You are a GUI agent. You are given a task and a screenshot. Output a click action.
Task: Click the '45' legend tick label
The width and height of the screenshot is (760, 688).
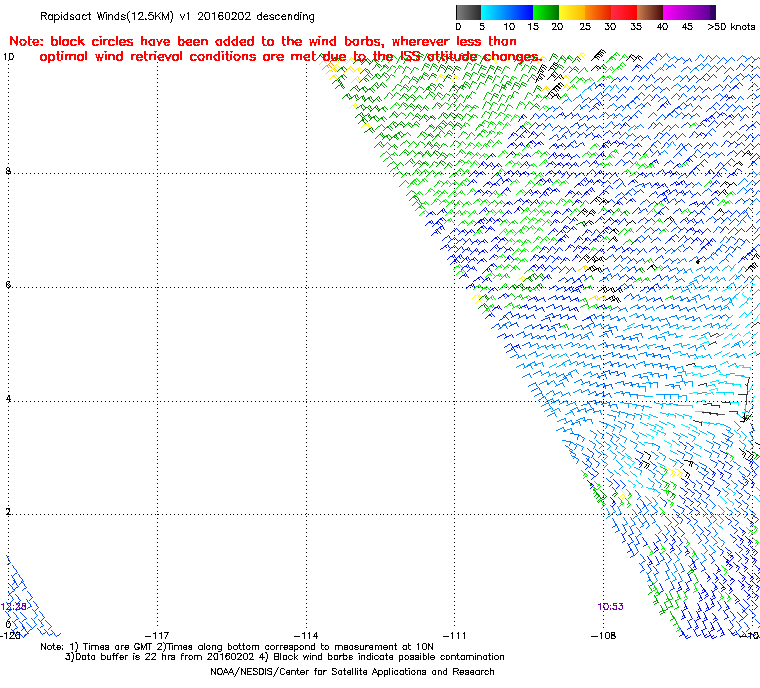[687, 27]
